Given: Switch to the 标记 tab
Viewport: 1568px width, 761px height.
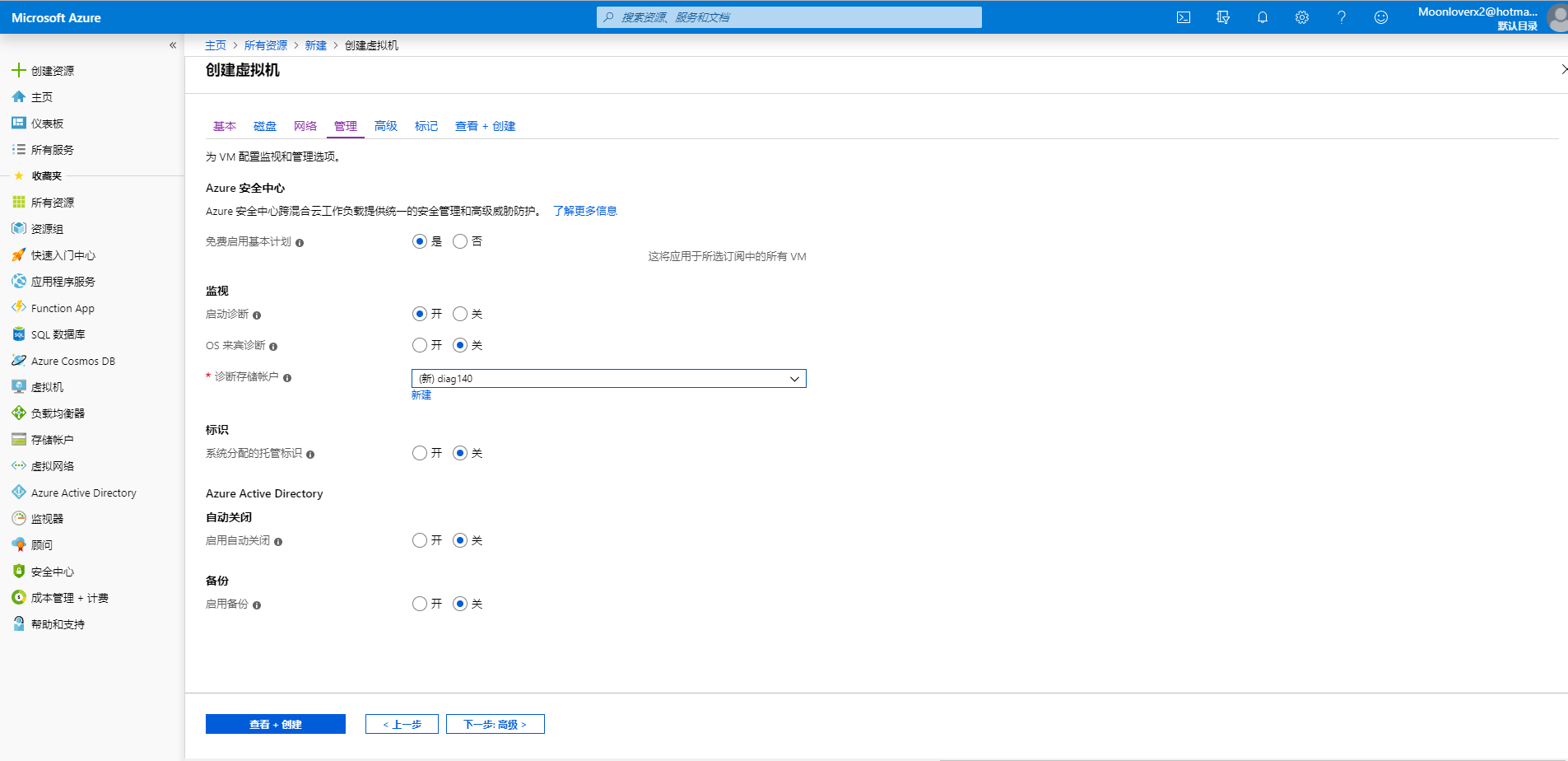Looking at the screenshot, I should (x=426, y=126).
